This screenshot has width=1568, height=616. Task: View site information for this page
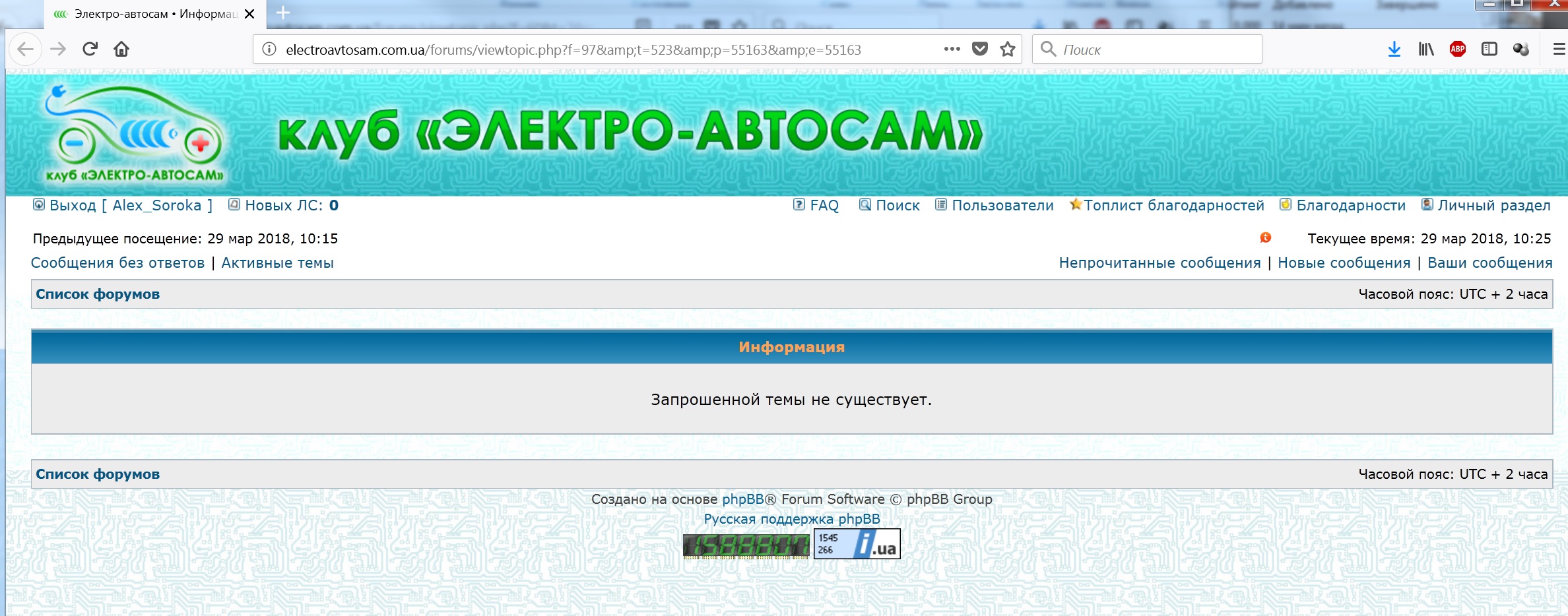tap(269, 49)
